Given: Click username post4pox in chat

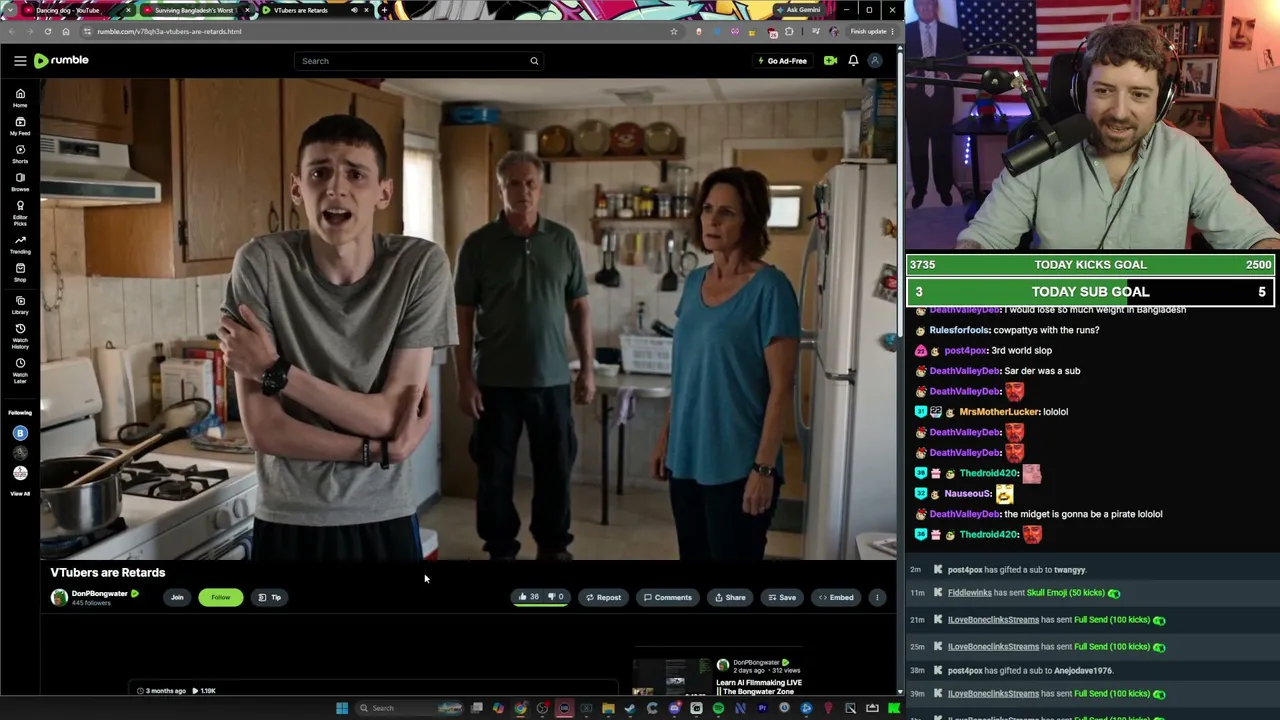Looking at the screenshot, I should click(x=966, y=351).
